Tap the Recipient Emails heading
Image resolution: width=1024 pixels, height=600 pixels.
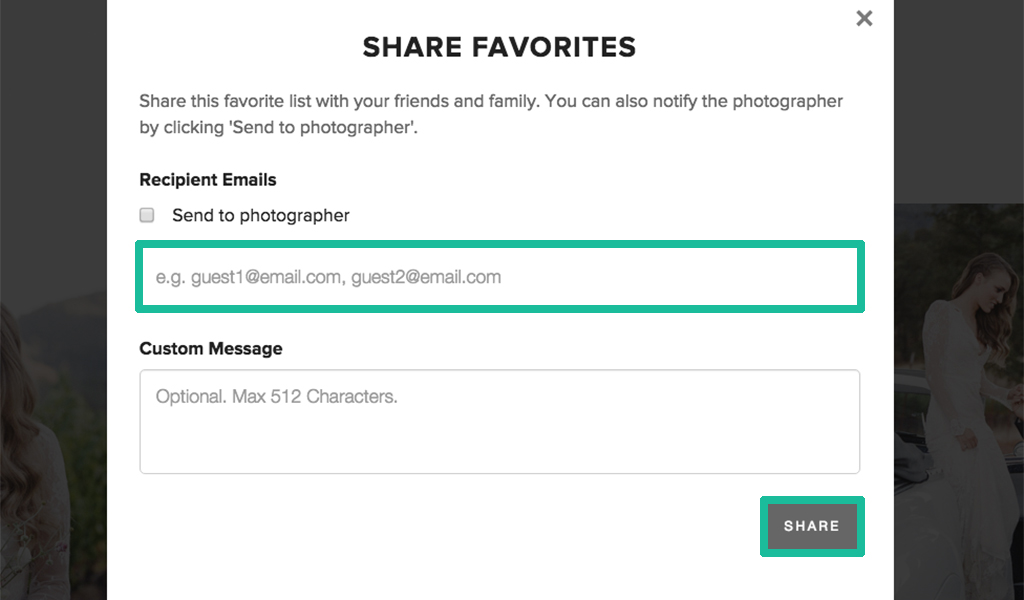point(207,180)
